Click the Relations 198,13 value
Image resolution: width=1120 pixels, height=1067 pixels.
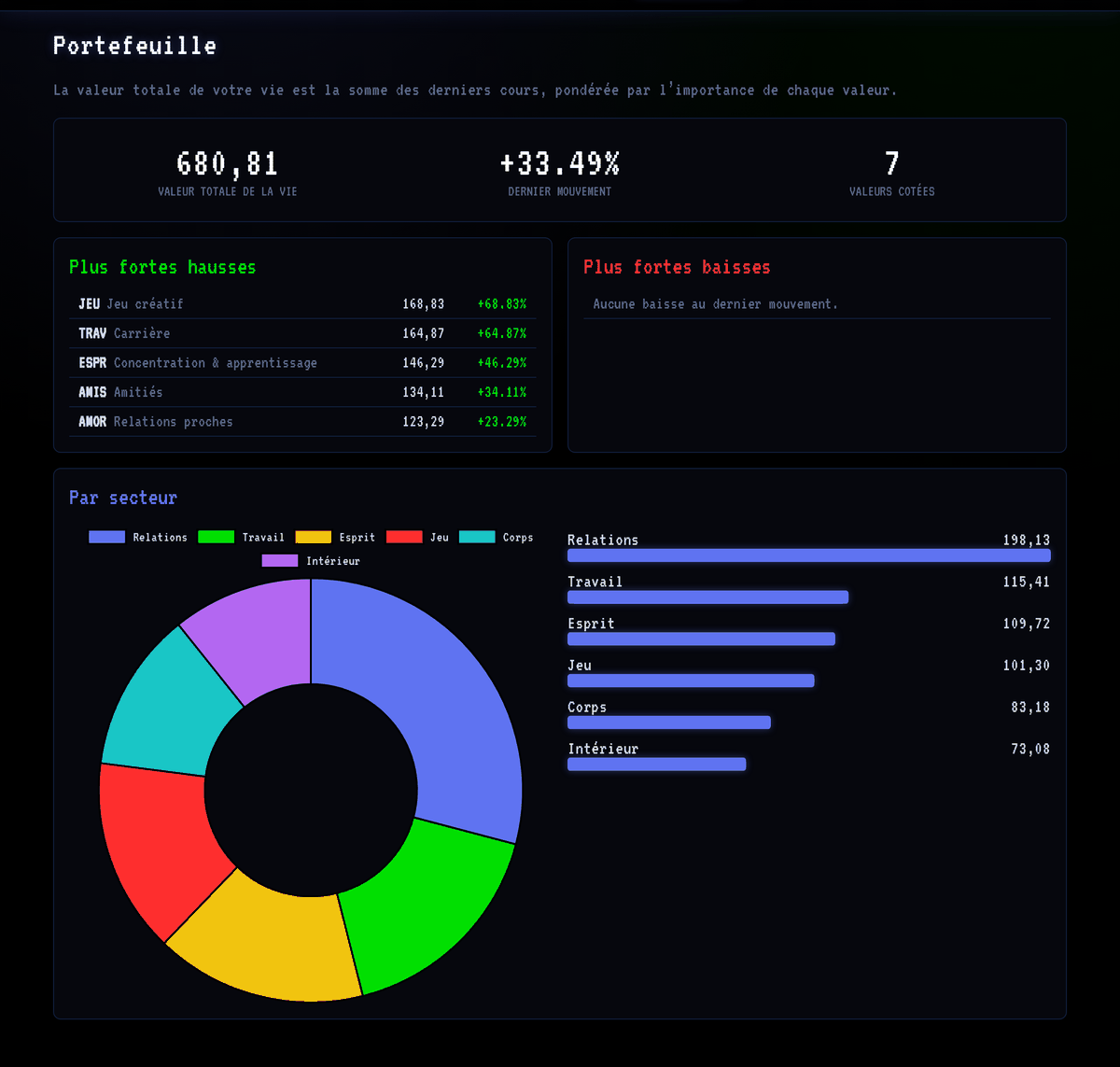click(x=1027, y=541)
